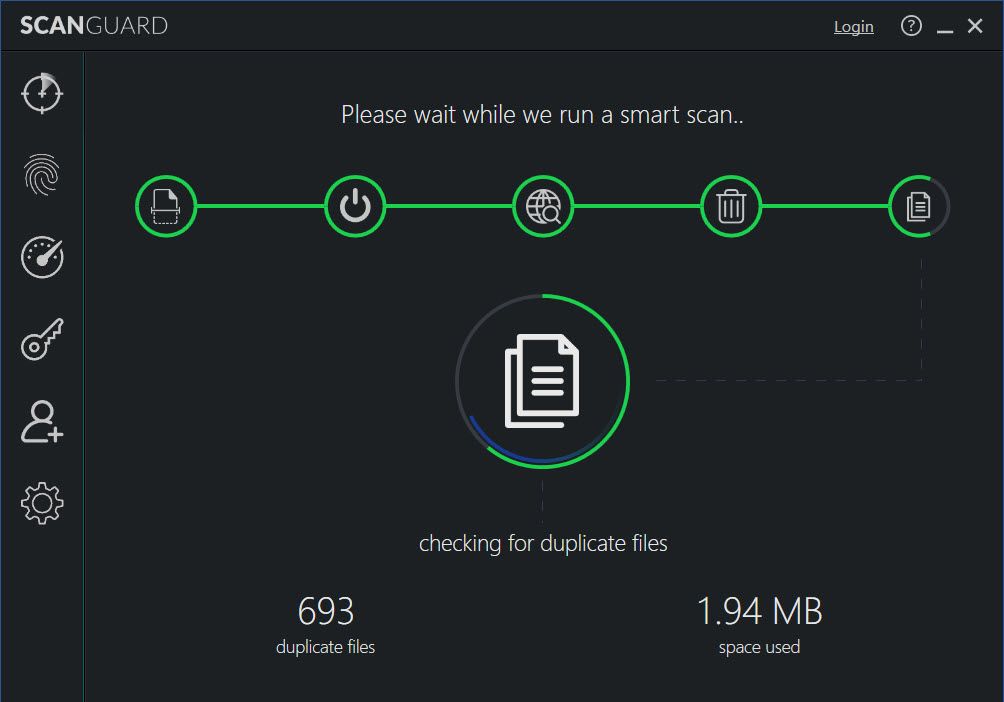Click the help question mark icon

[x=911, y=26]
